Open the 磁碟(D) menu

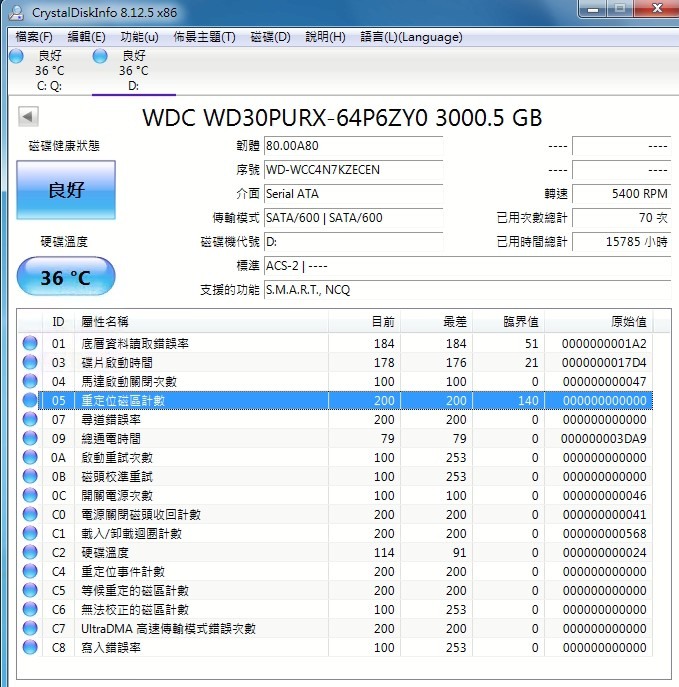(270, 37)
